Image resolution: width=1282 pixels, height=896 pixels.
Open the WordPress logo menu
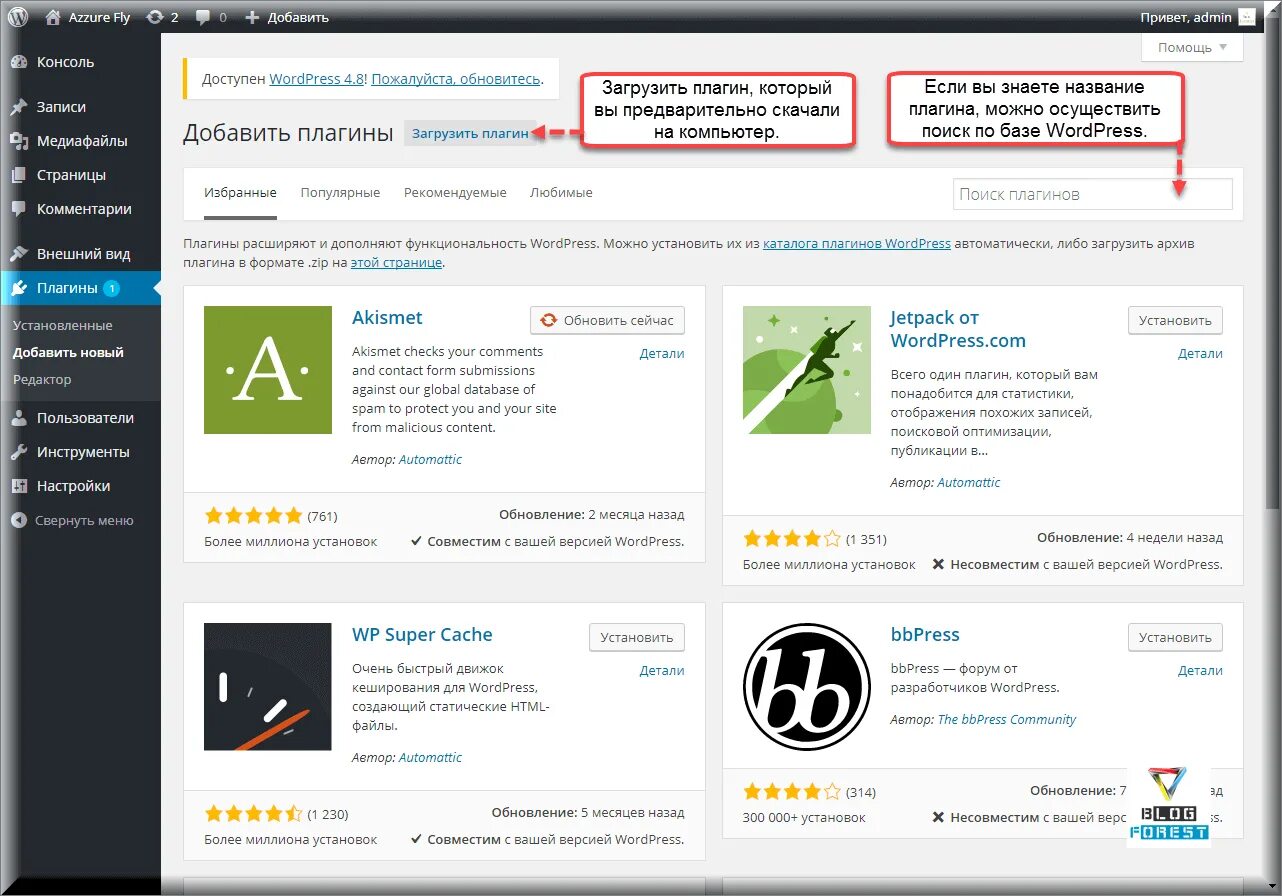point(18,17)
